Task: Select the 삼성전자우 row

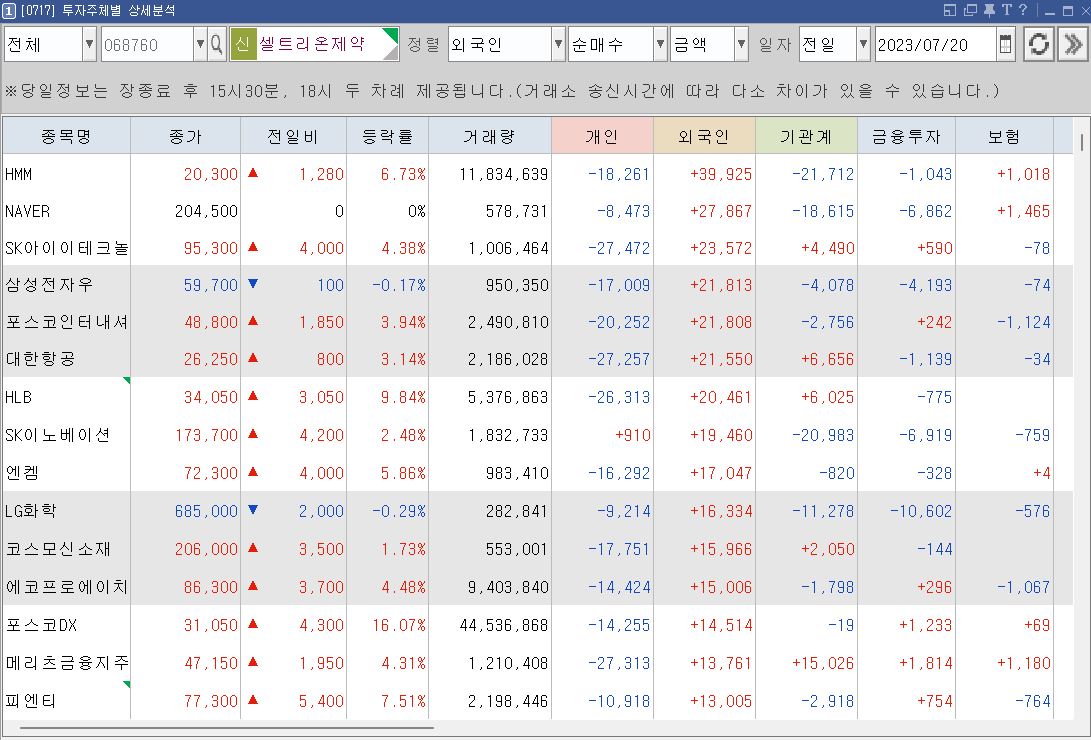Action: 538,284
